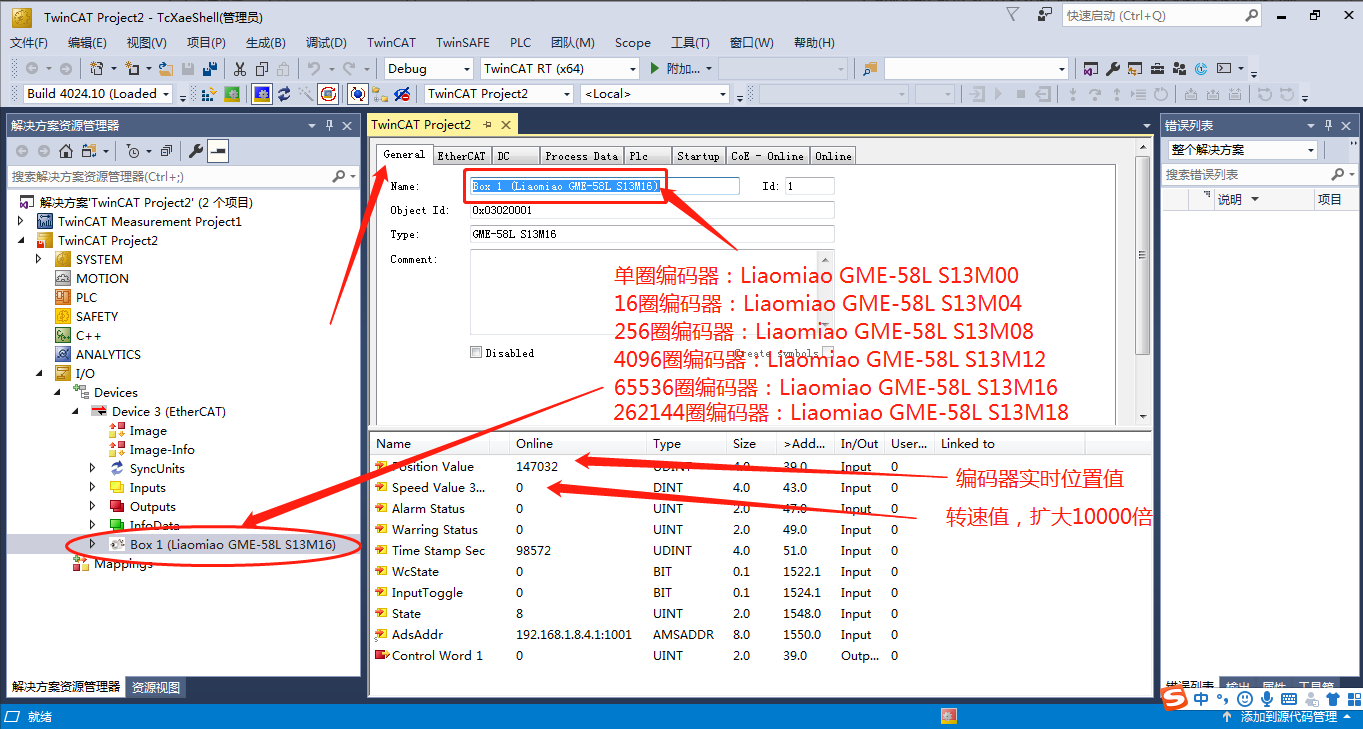
Task: Click the Properties wrench icon in main toolbar
Action: point(1112,69)
